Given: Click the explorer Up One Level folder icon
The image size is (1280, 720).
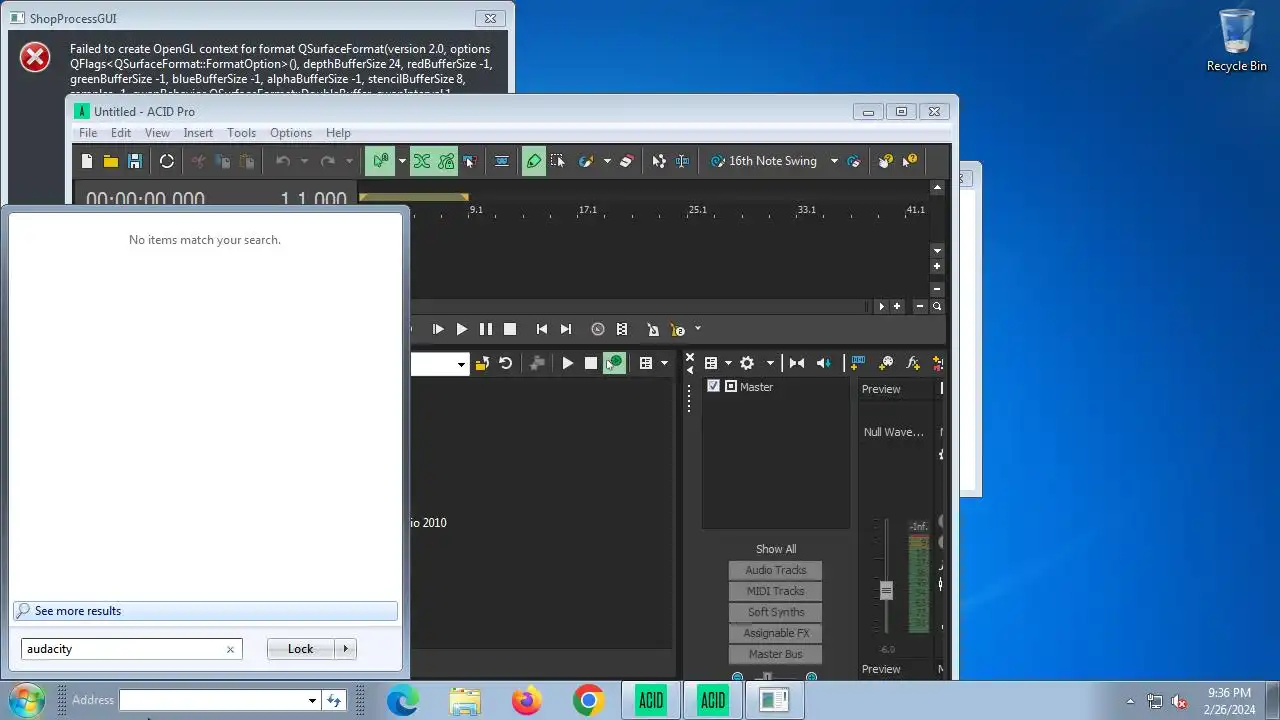Looking at the screenshot, I should 482,363.
